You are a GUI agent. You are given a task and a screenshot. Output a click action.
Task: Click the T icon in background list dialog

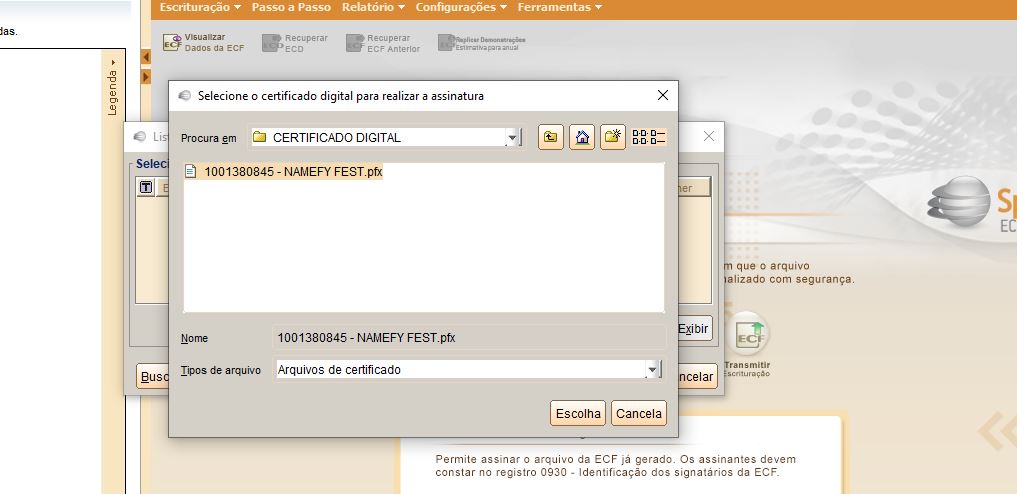(146, 187)
